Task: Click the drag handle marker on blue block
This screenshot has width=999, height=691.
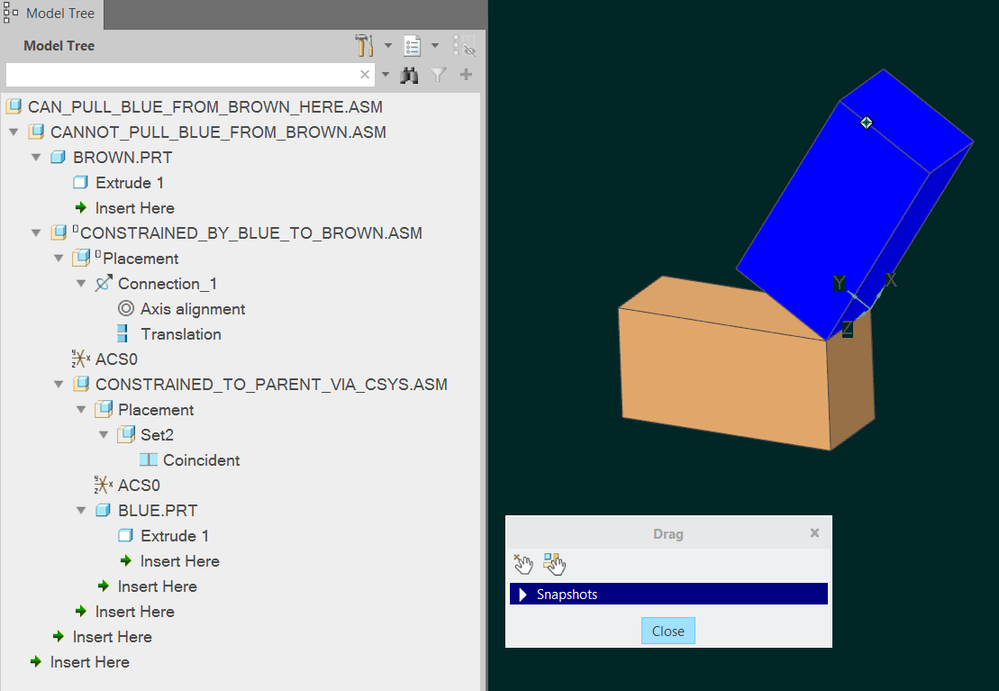Action: point(866,122)
